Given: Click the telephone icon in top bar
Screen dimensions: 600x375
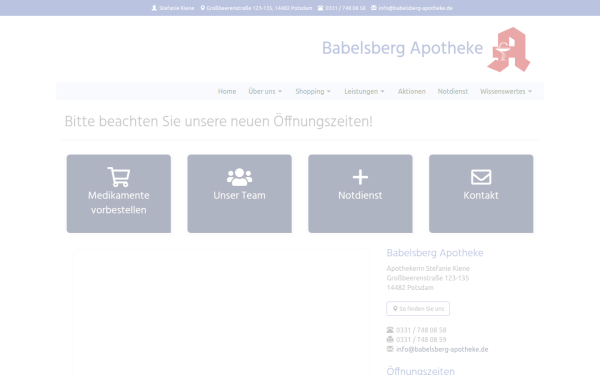Looking at the screenshot, I should pos(321,8).
